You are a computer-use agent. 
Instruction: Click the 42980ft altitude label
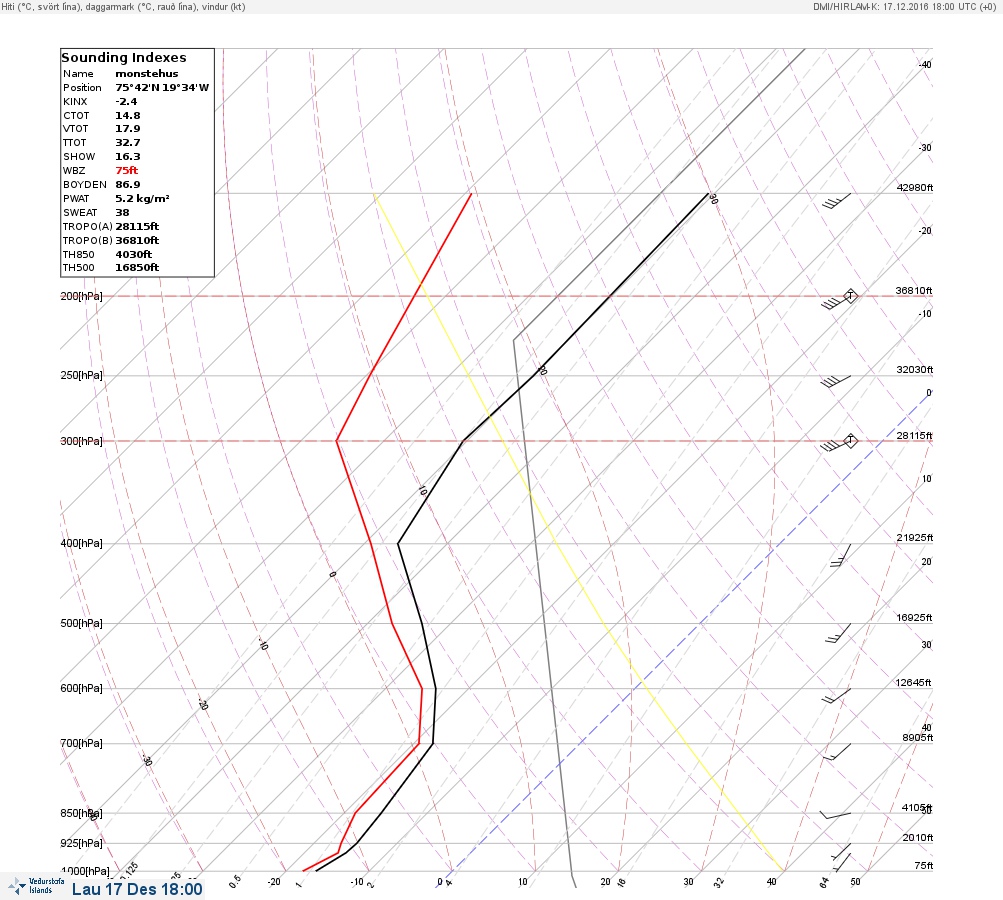pos(915,187)
